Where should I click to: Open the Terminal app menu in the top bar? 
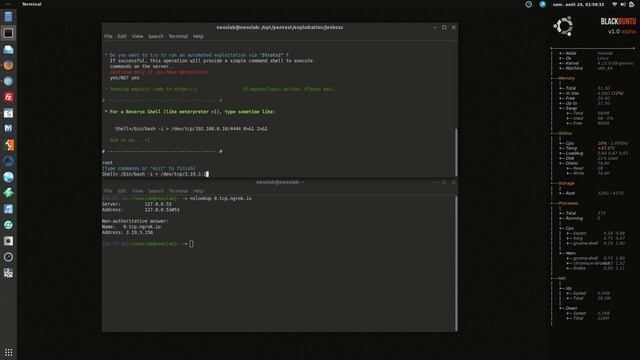pos(31,4)
